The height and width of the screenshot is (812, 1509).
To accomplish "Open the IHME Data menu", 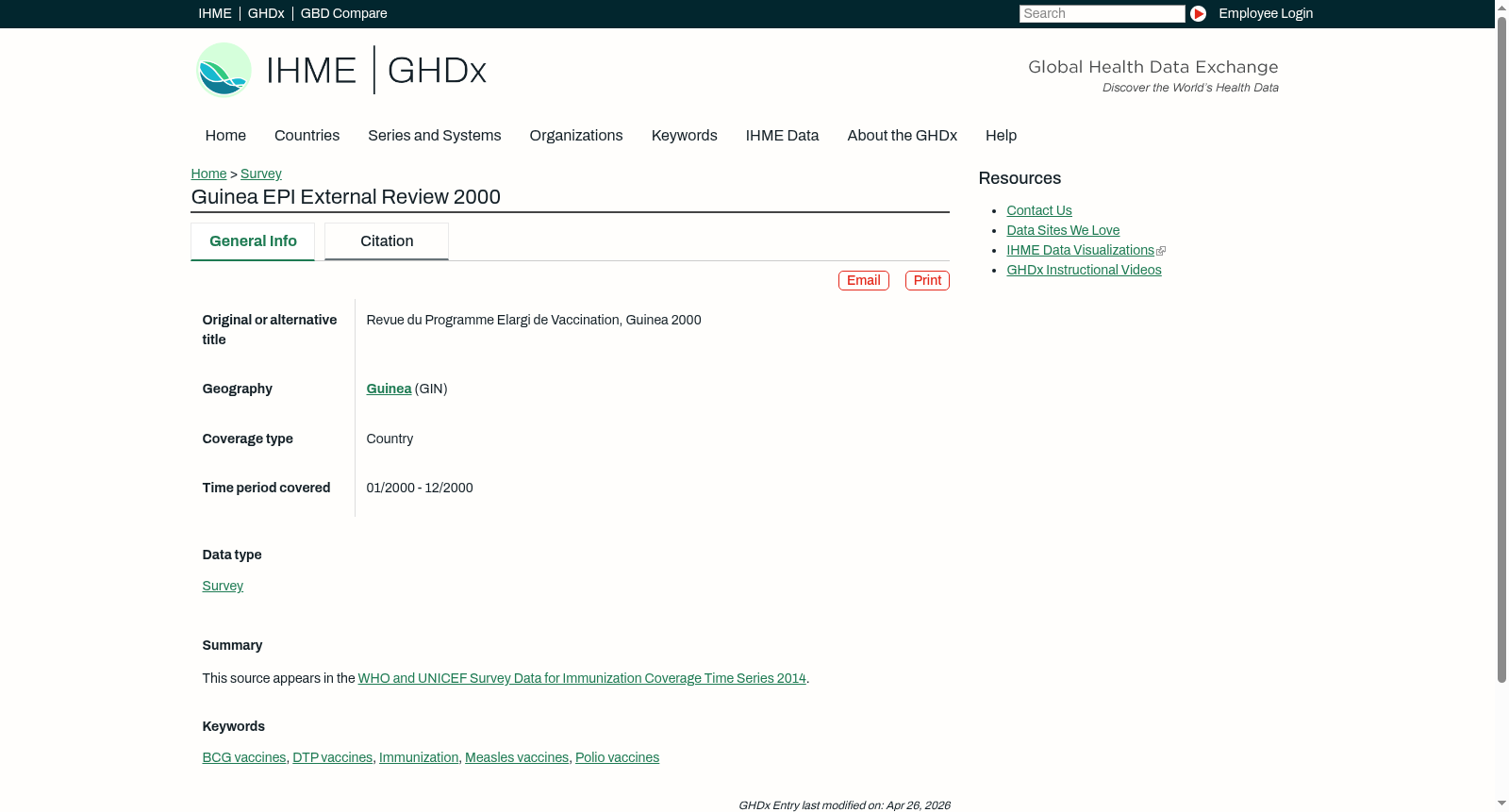I will [783, 136].
